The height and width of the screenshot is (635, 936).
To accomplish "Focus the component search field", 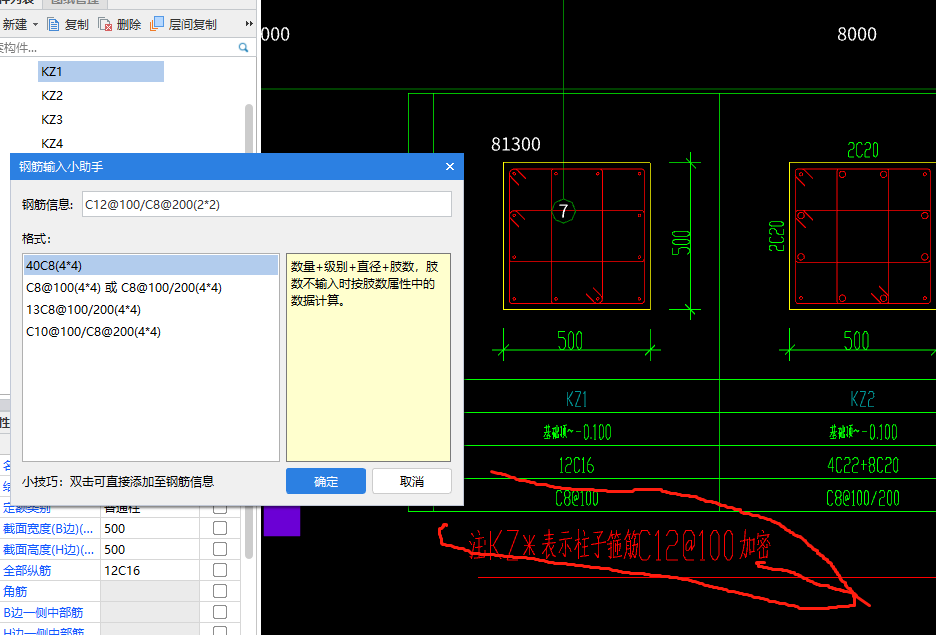I will tap(118, 47).
